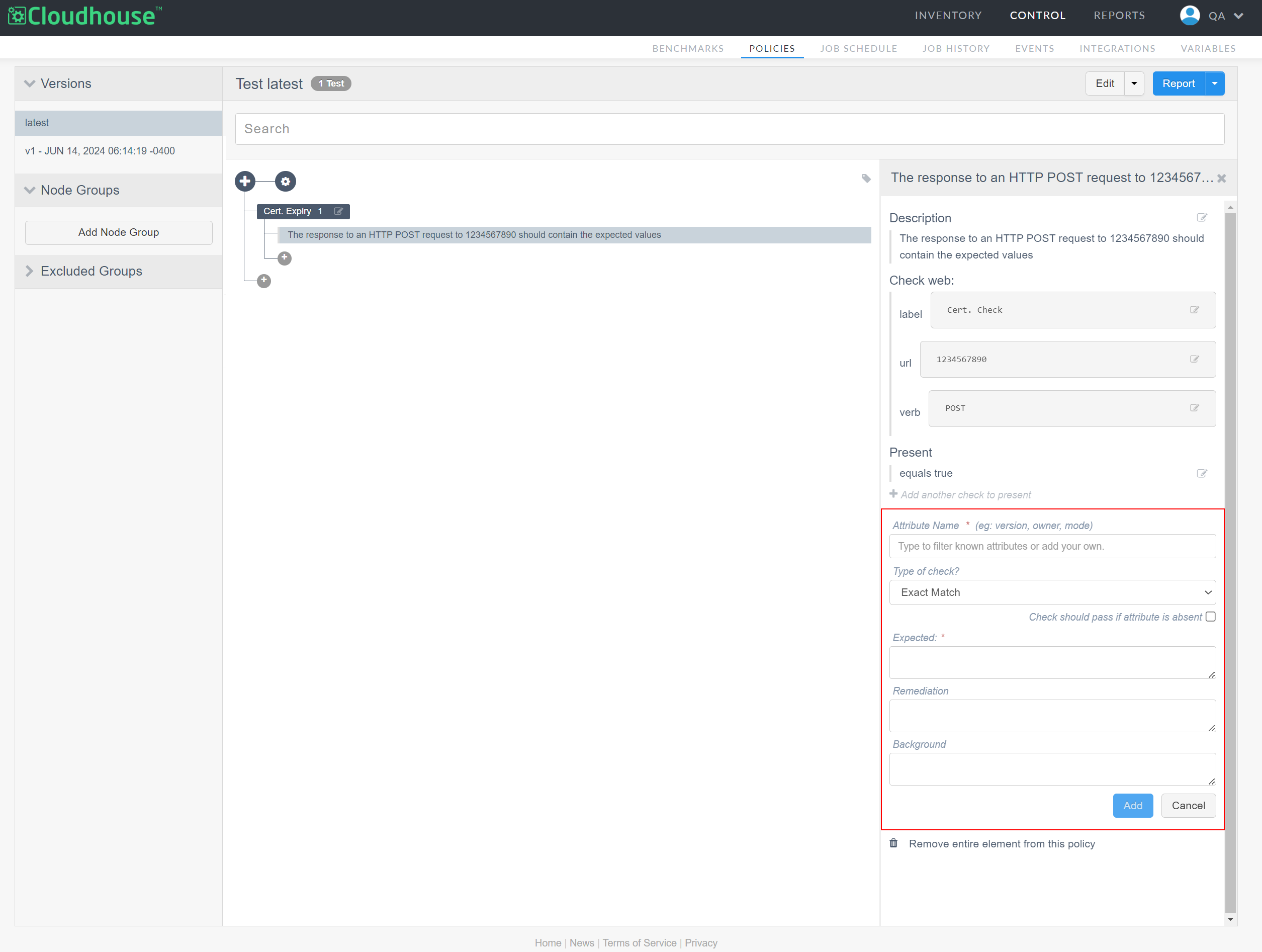Click the Edit button
This screenshot has height=952, width=1262.
[1105, 83]
